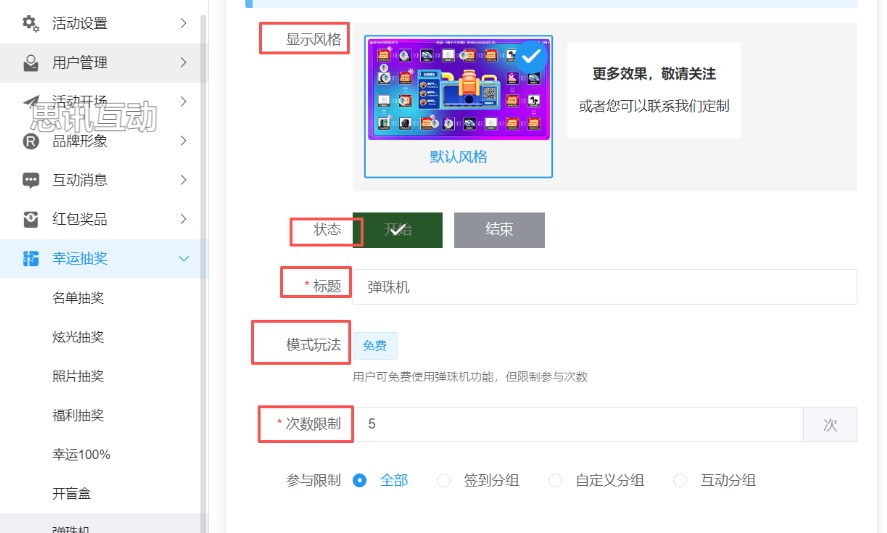Choose the 自定义分组 radio option
This screenshot has width=887, height=533.
pyautogui.click(x=555, y=480)
